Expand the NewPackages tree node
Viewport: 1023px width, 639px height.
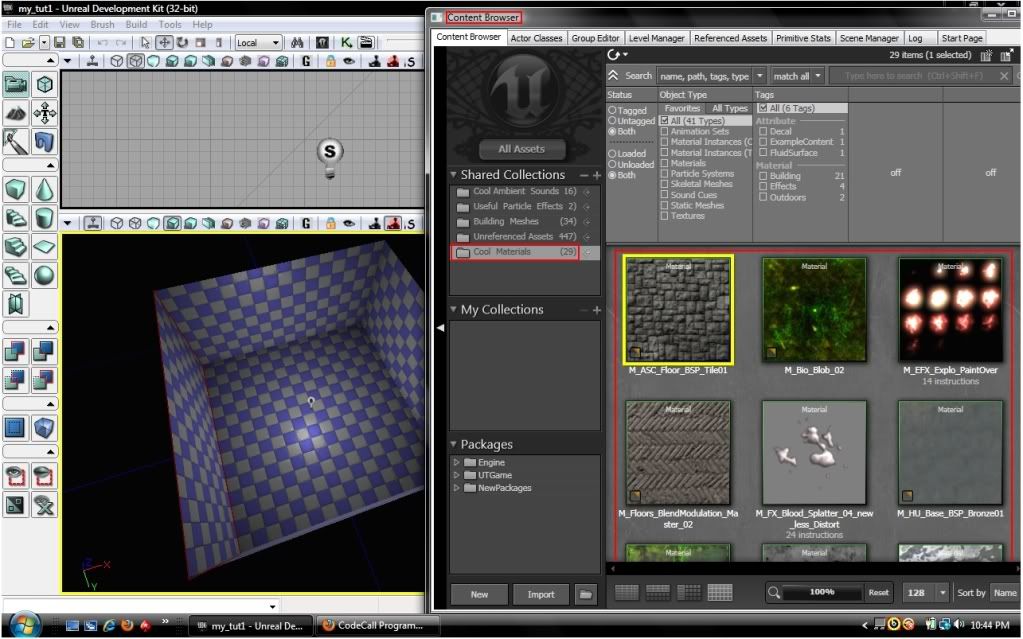coord(456,488)
